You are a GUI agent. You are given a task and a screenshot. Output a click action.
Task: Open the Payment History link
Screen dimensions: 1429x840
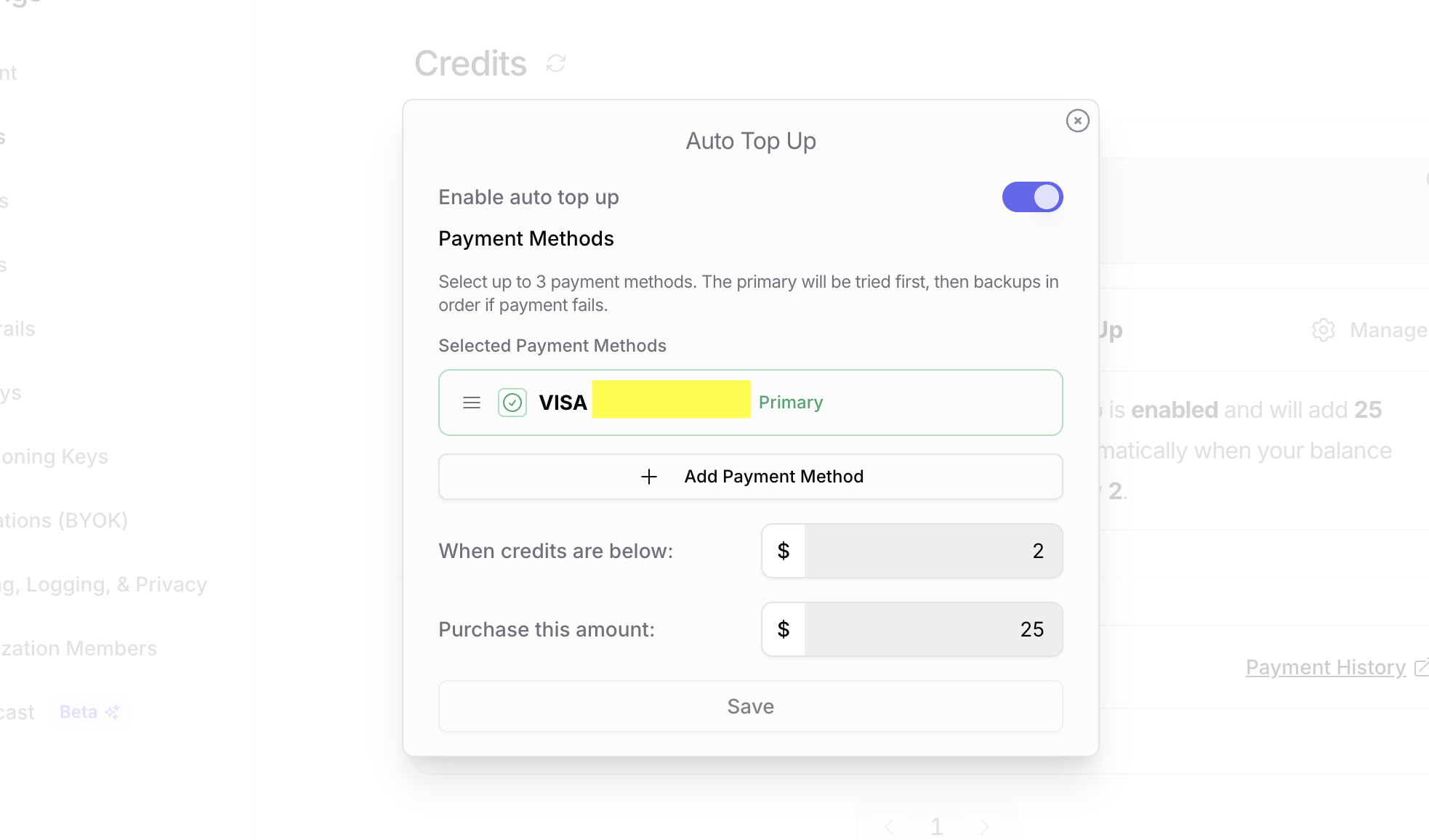pyautogui.click(x=1325, y=667)
